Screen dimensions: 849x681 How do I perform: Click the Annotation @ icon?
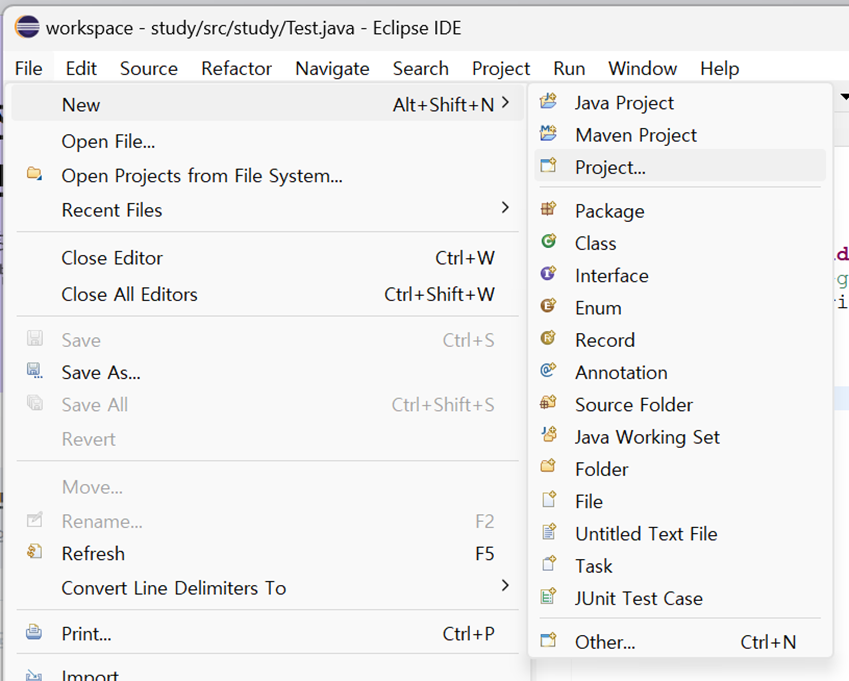point(548,370)
